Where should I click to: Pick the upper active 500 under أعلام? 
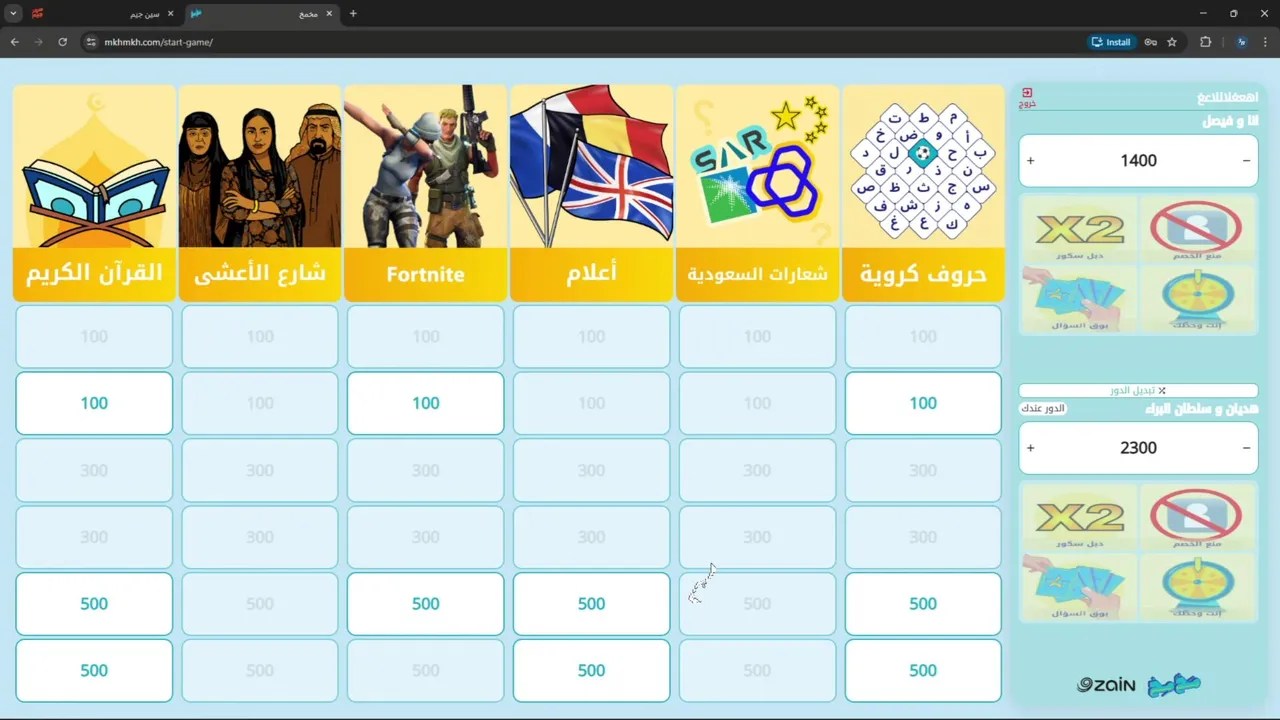pyautogui.click(x=592, y=604)
